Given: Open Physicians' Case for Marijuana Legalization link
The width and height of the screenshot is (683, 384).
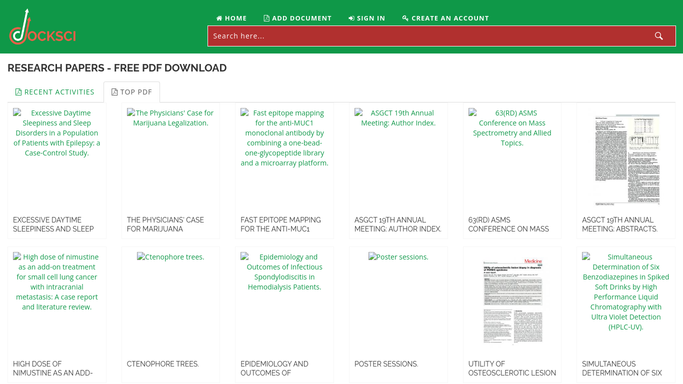Looking at the screenshot, I should coord(170,118).
